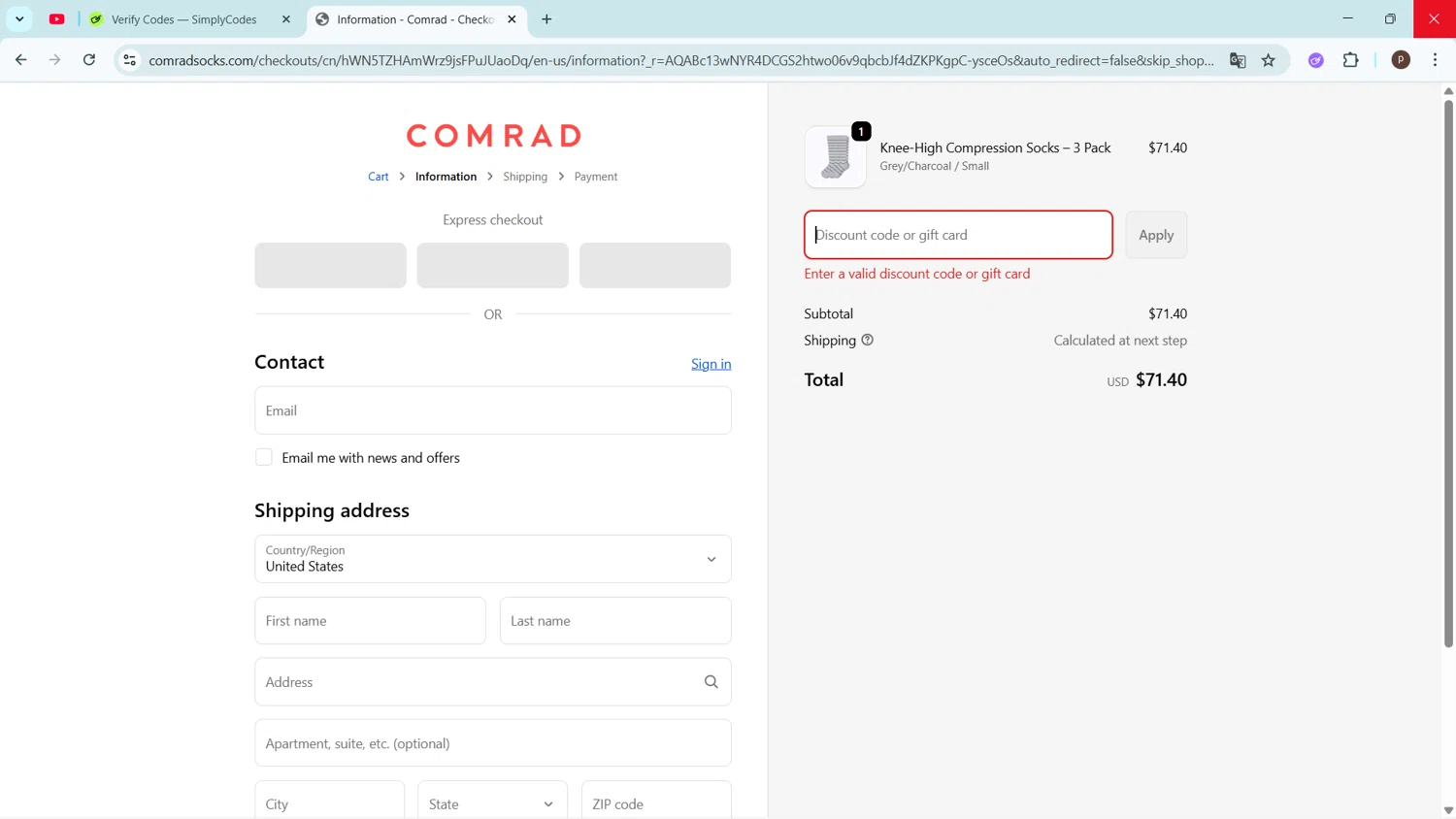This screenshot has height=819, width=1456.
Task: Focus the Last name field
Action: pyautogui.click(x=615, y=620)
